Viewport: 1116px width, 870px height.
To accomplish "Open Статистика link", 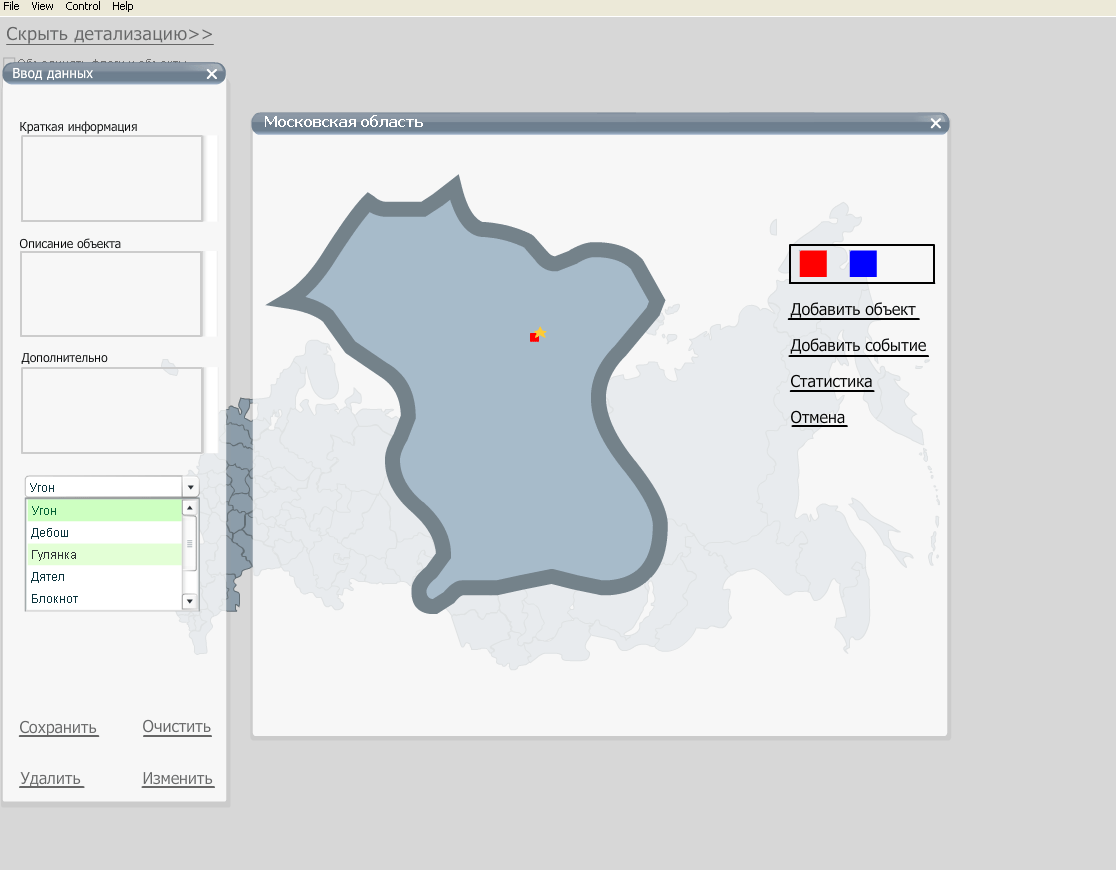I will pyautogui.click(x=831, y=382).
